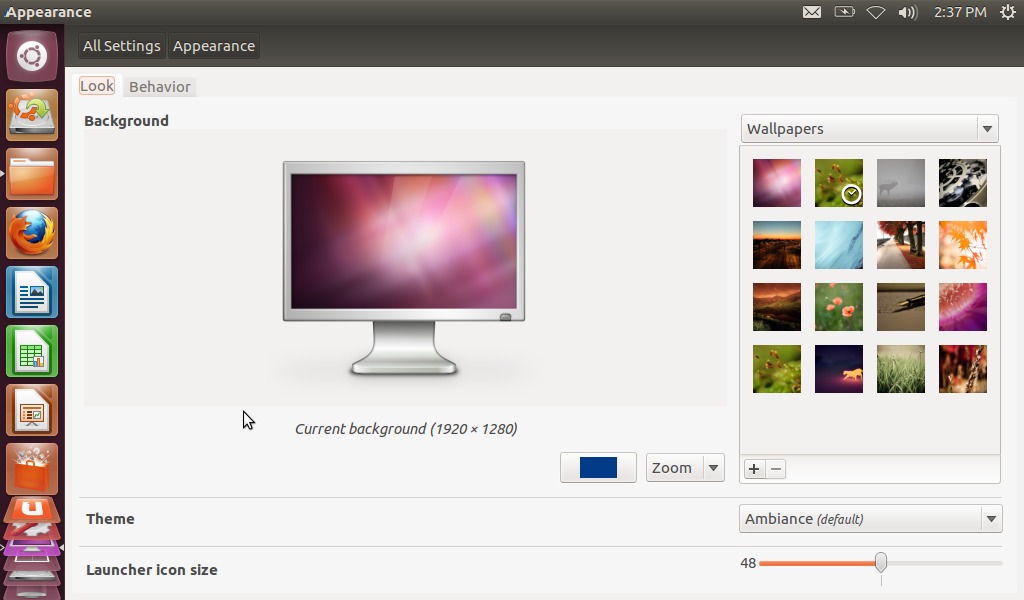Select the light blue streaks wallpaper
Image resolution: width=1024 pixels, height=600 pixels.
839,245
